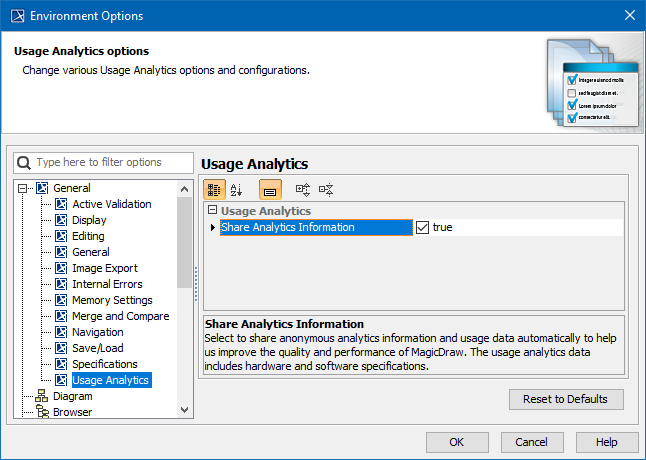The width and height of the screenshot is (646, 460).
Task: Uncheck Share Analytics Information checkbox
Action: click(422, 228)
